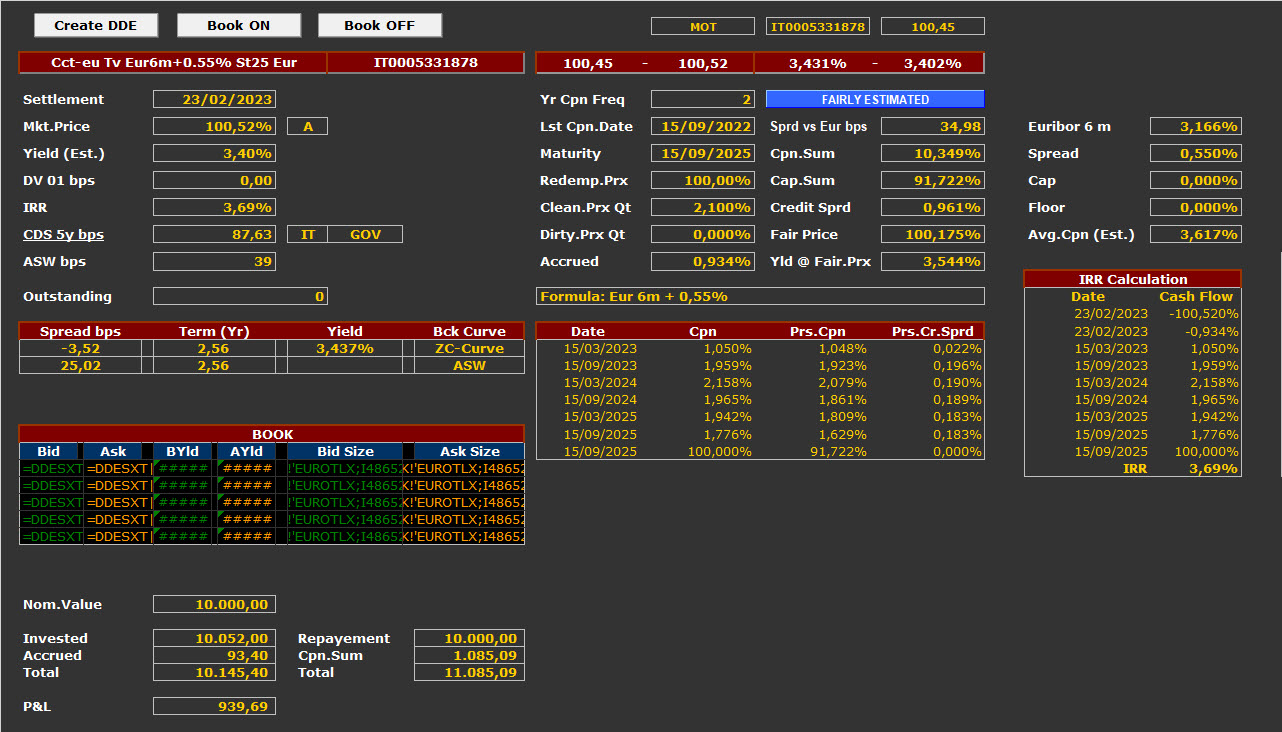Click the blue FAIRLY ESTIMATED indicator
This screenshot has width=1282, height=732.
coord(875,100)
